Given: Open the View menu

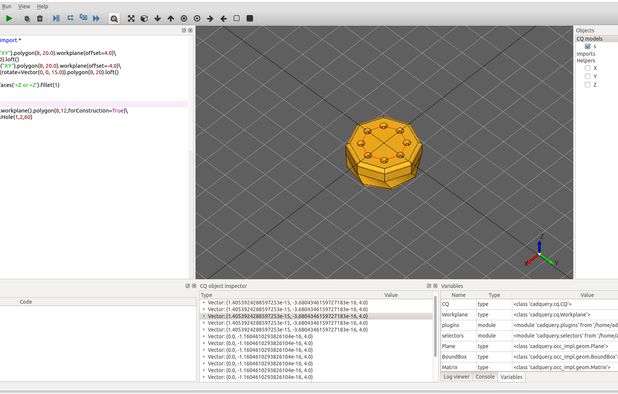Looking at the screenshot, I should (24, 6).
